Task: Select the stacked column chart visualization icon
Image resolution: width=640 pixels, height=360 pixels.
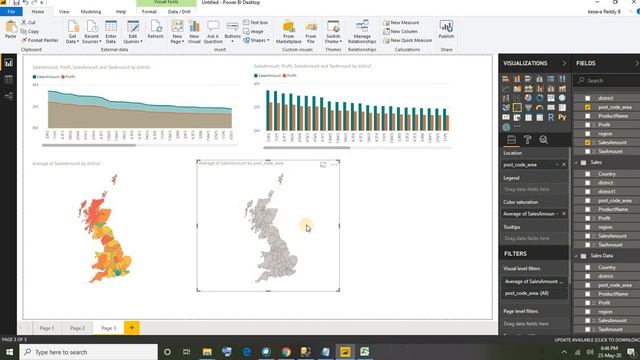Action: coord(517,78)
